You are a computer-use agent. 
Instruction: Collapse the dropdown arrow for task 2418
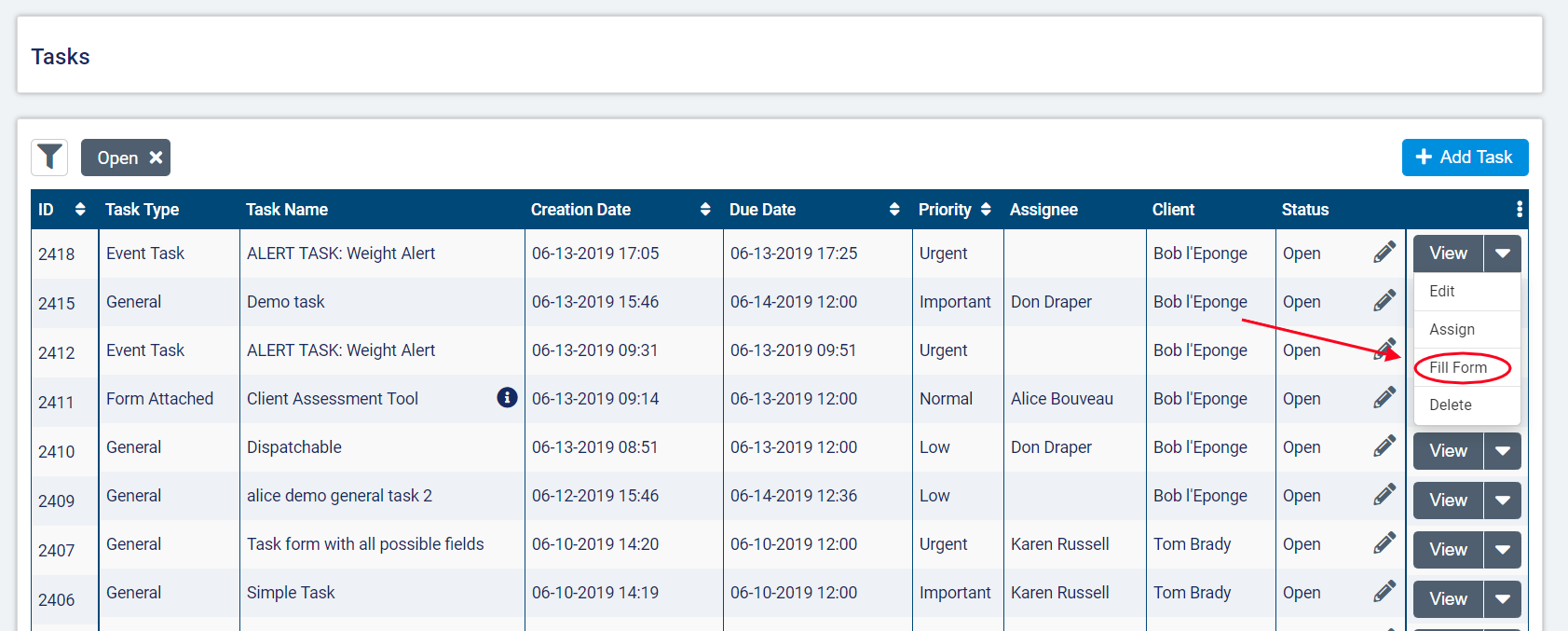pos(1502,254)
